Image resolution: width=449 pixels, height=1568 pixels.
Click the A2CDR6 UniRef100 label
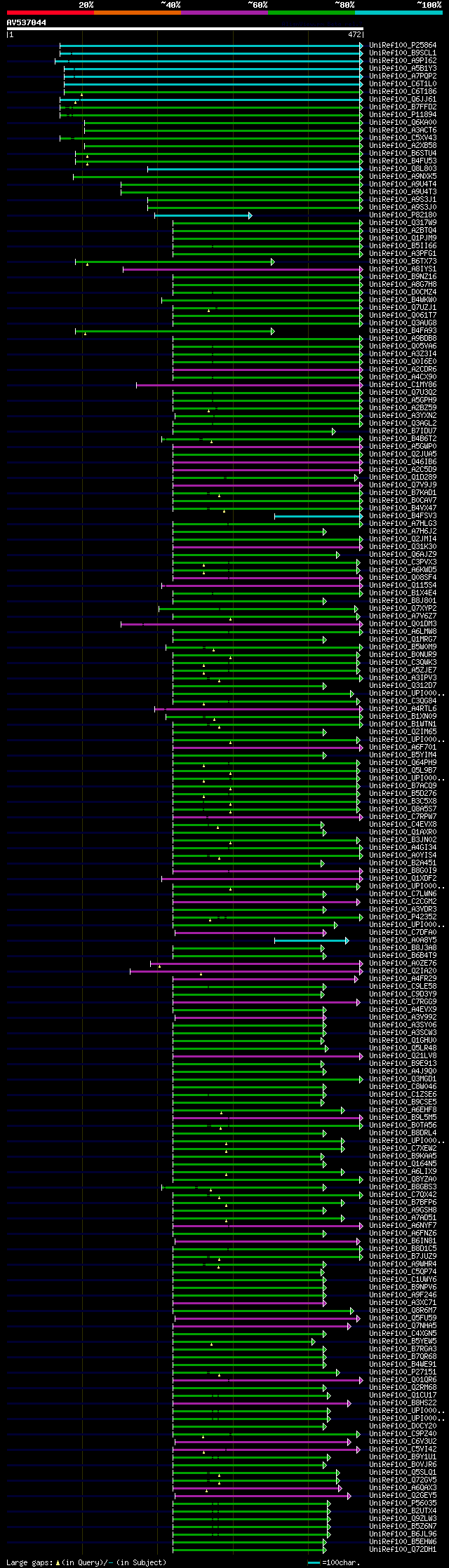(403, 370)
